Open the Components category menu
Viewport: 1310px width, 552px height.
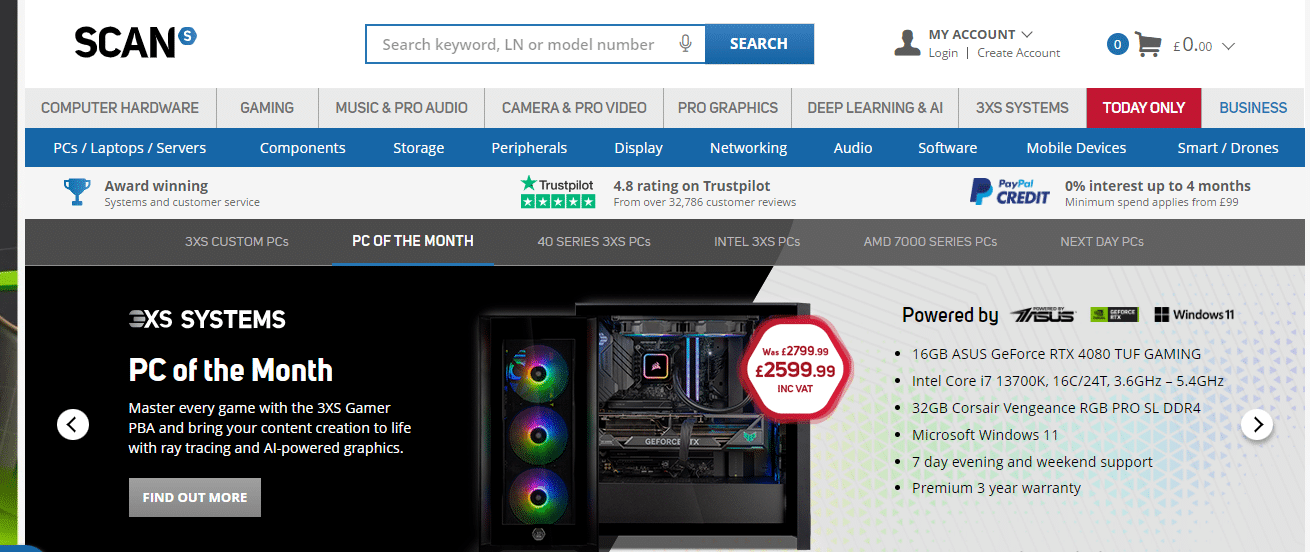click(302, 148)
